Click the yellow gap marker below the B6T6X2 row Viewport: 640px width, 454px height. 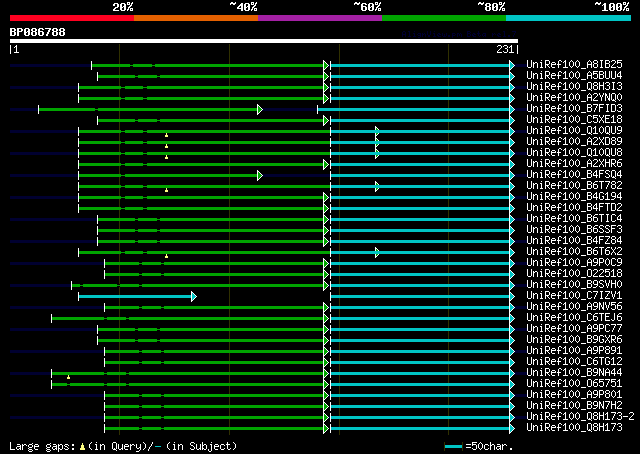tap(167, 256)
